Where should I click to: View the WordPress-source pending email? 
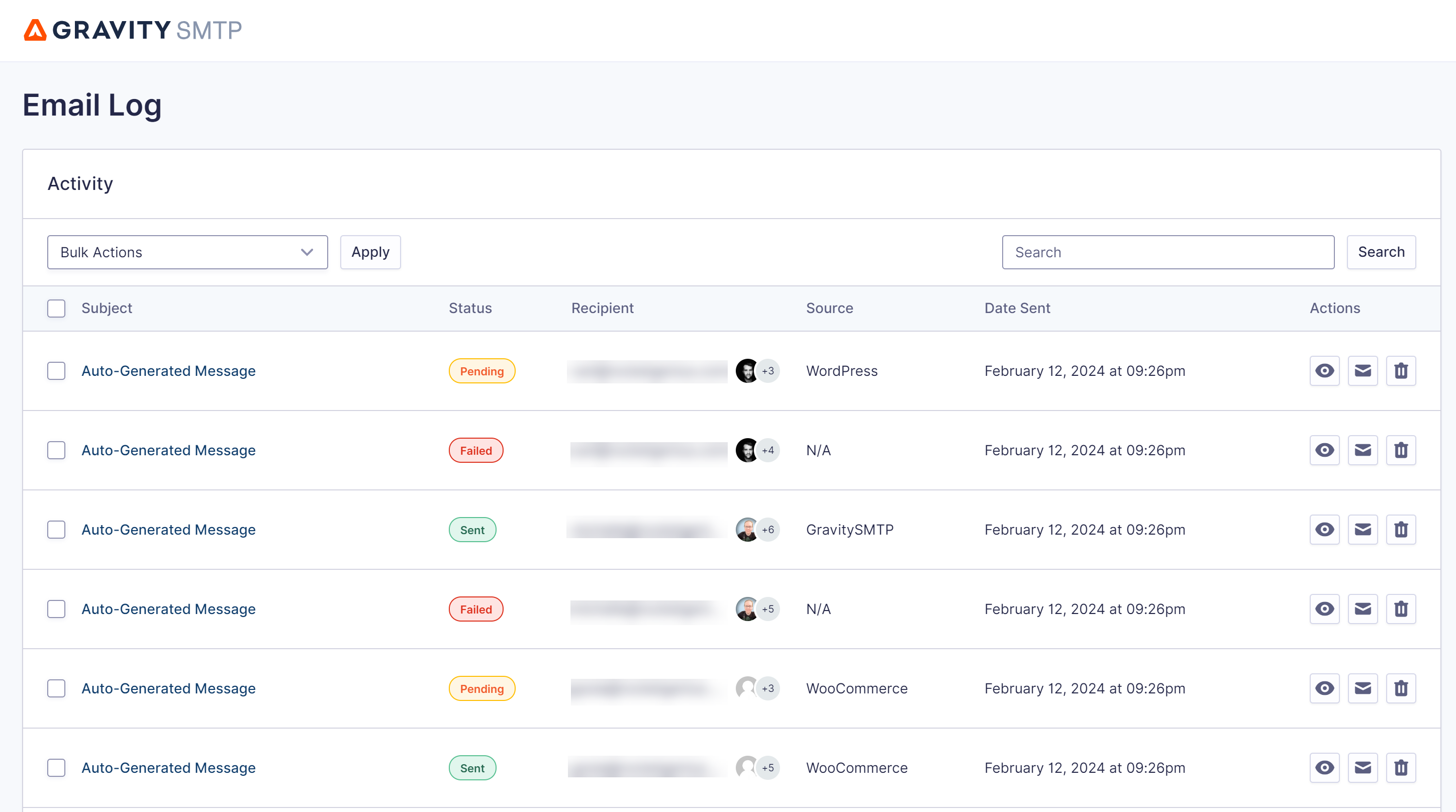click(1324, 371)
